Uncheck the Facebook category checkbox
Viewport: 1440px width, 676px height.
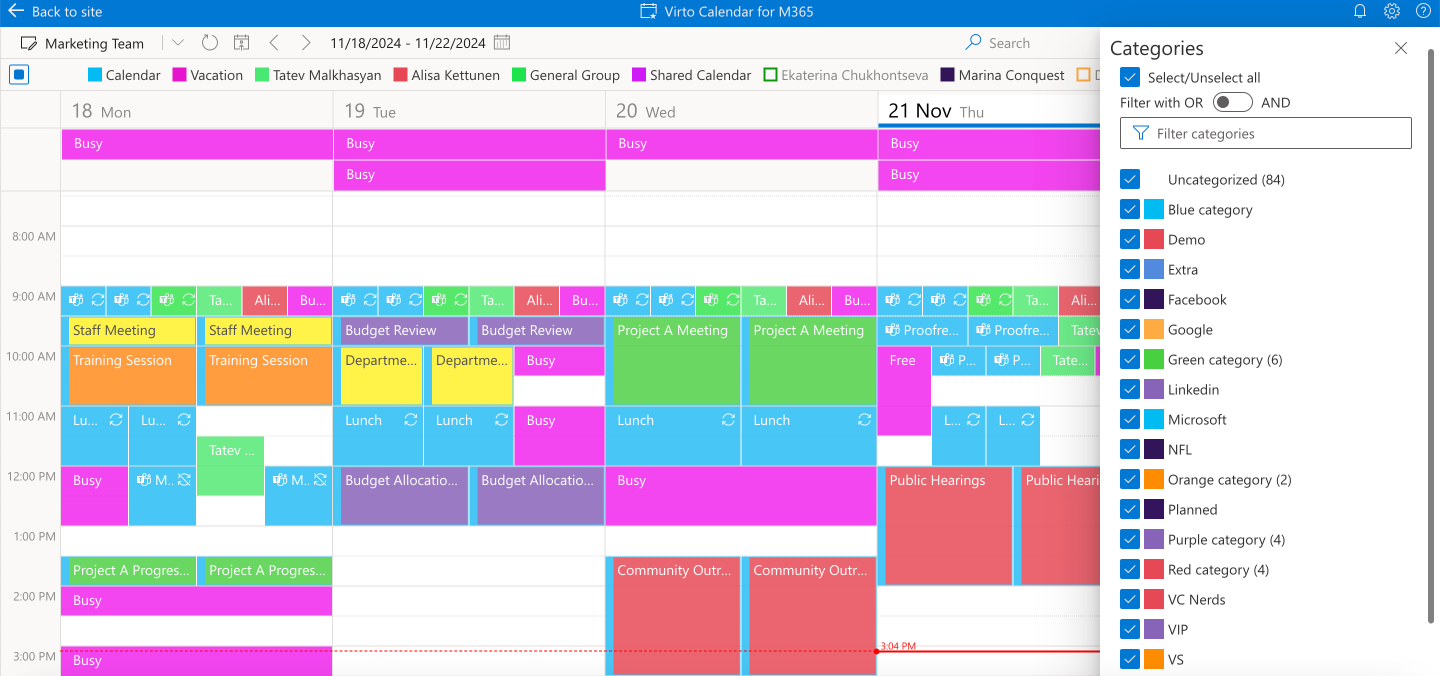tap(1130, 299)
